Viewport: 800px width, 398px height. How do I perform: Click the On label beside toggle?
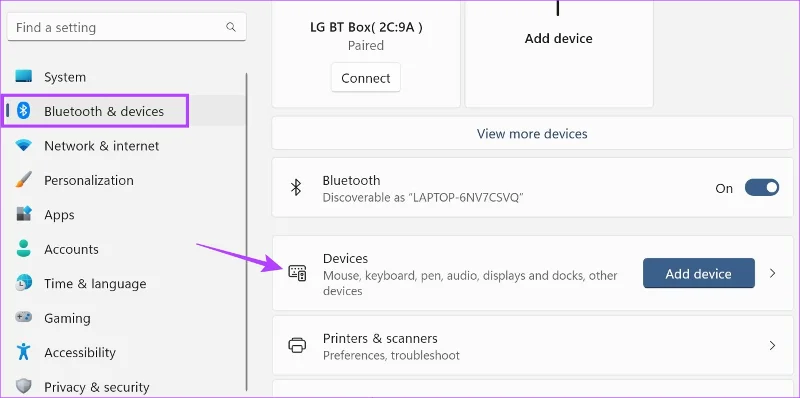tap(724, 188)
